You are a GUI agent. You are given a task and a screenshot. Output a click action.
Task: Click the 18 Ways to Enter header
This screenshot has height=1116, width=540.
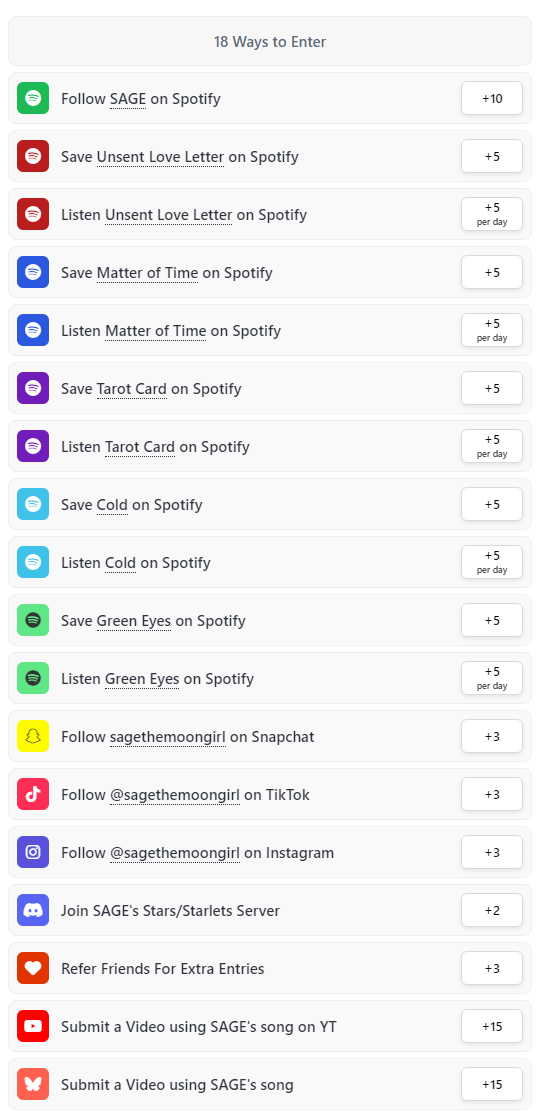270,41
